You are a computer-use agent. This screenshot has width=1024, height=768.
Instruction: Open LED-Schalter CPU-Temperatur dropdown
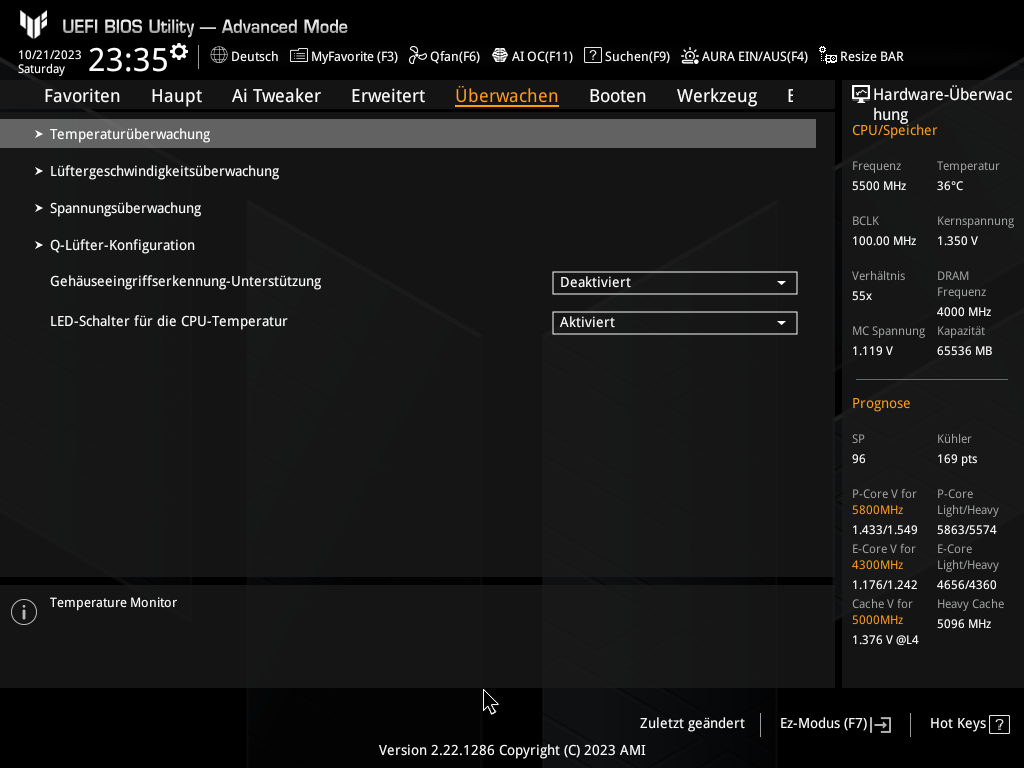pos(674,323)
